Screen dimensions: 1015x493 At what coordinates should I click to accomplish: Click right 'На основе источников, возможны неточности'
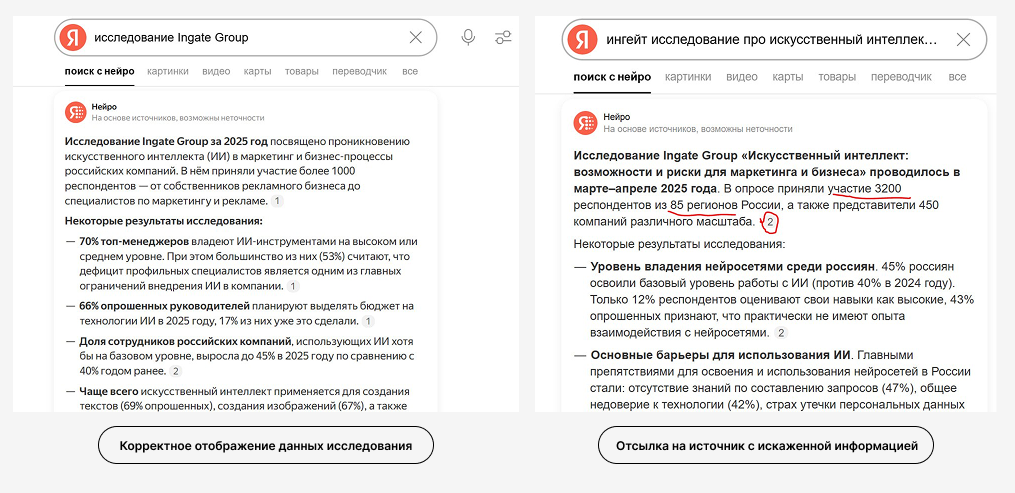click(x=698, y=129)
